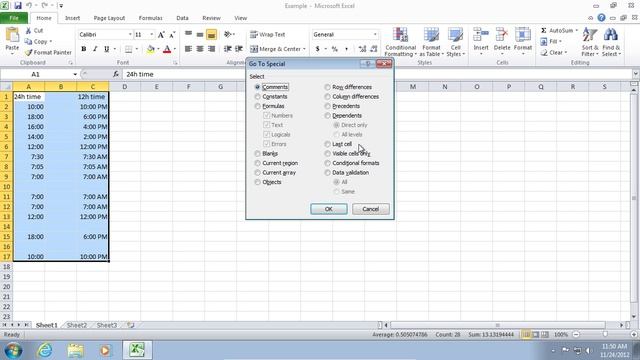Open Internet Explorer from the taskbar
The height and width of the screenshot is (360, 640).
click(44, 350)
